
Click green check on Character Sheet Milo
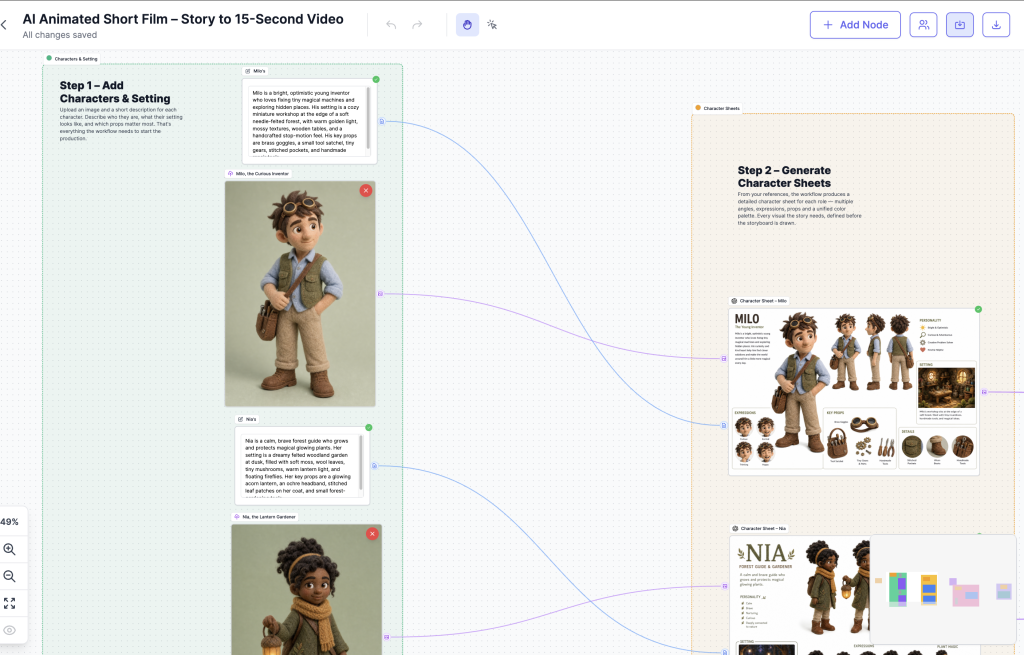[x=978, y=309]
